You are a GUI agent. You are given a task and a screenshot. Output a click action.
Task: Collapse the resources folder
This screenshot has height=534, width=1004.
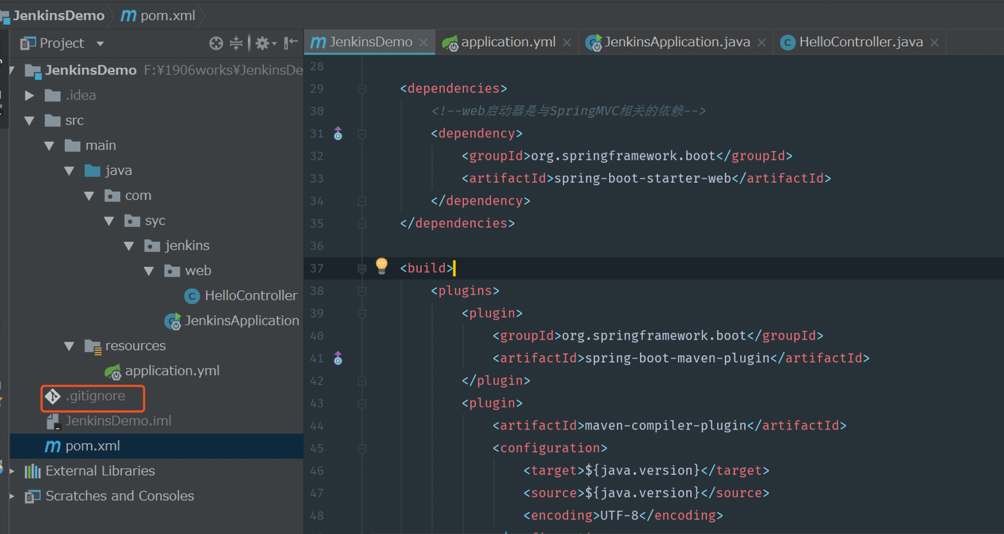[x=69, y=346]
